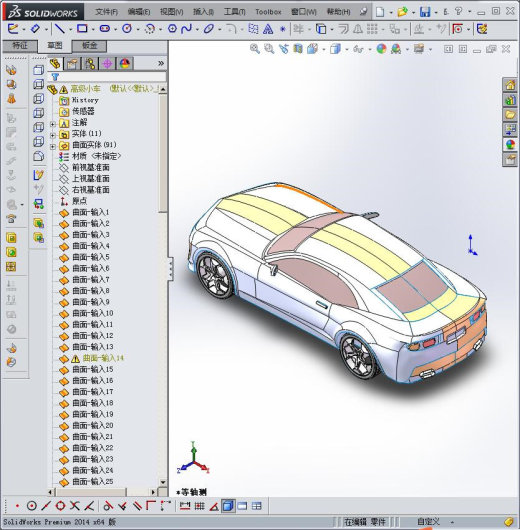Click the tree scrollbar down arrow
Screen dimensions: 520x530
coord(163,482)
